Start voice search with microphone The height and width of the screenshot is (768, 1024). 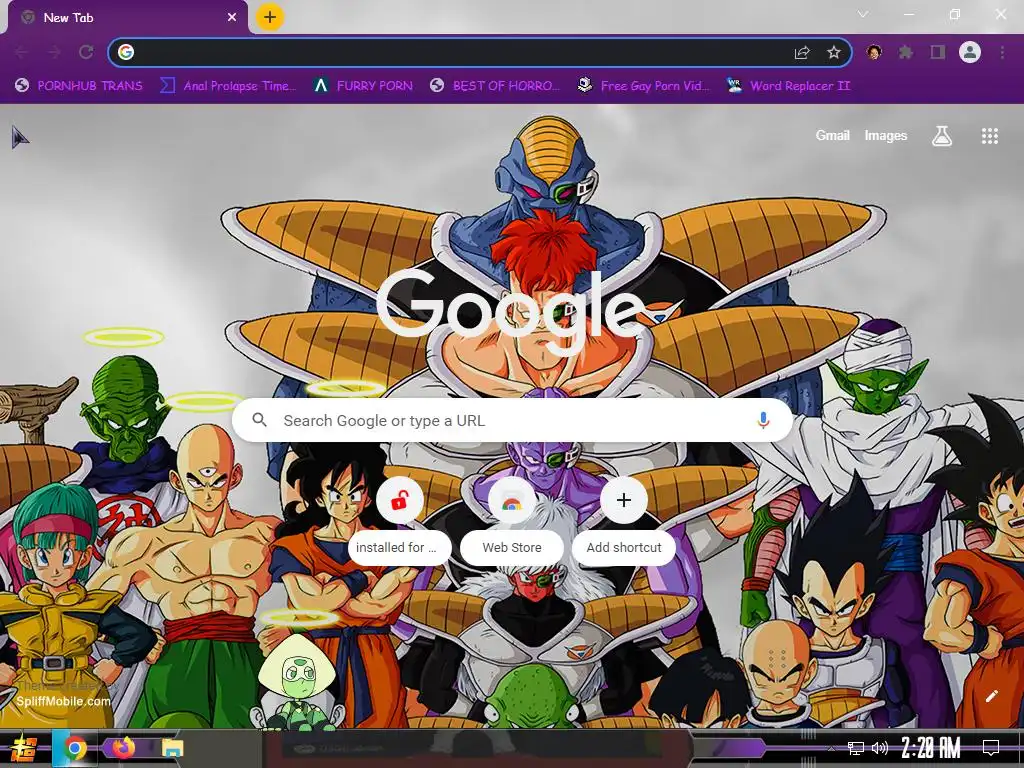763,421
